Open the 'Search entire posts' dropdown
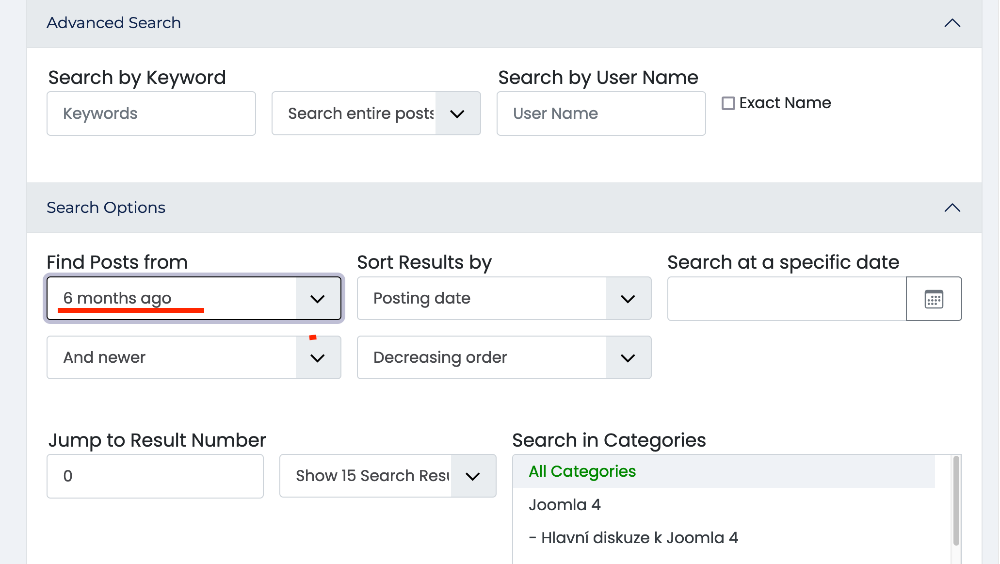Image resolution: width=1000 pixels, height=564 pixels. click(x=376, y=114)
